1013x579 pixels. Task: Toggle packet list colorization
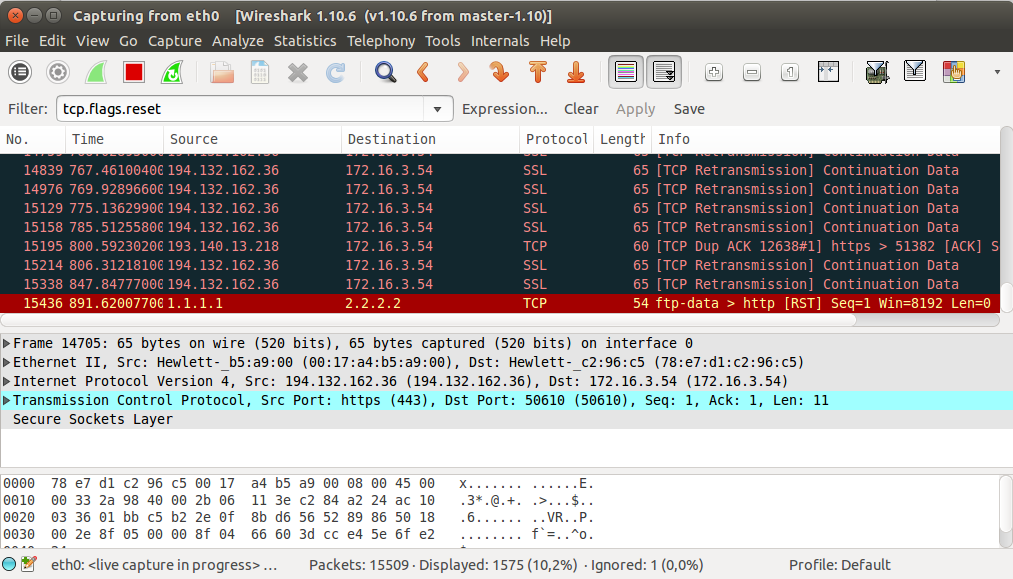pyautogui.click(x=626, y=72)
